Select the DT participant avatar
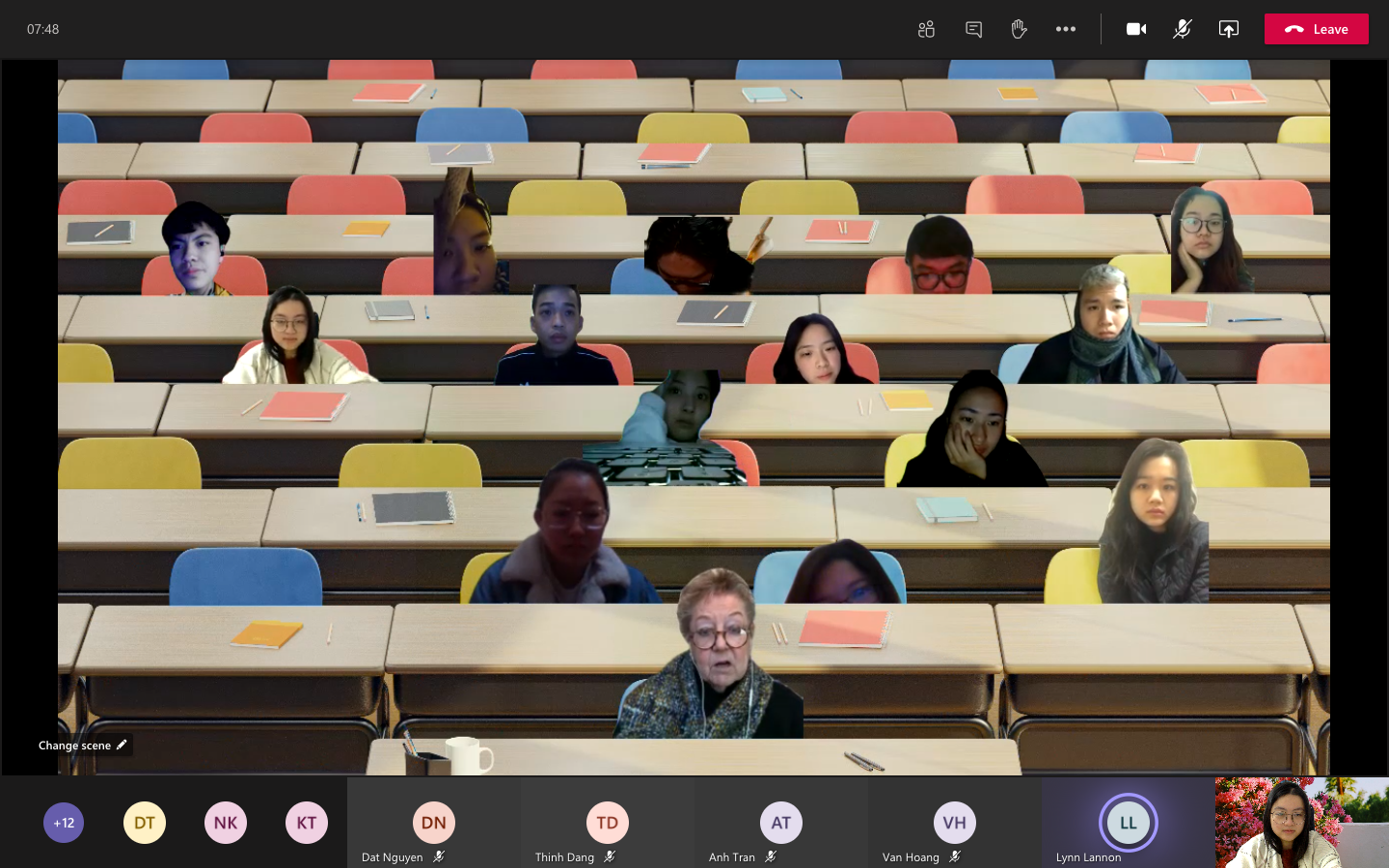 [145, 823]
